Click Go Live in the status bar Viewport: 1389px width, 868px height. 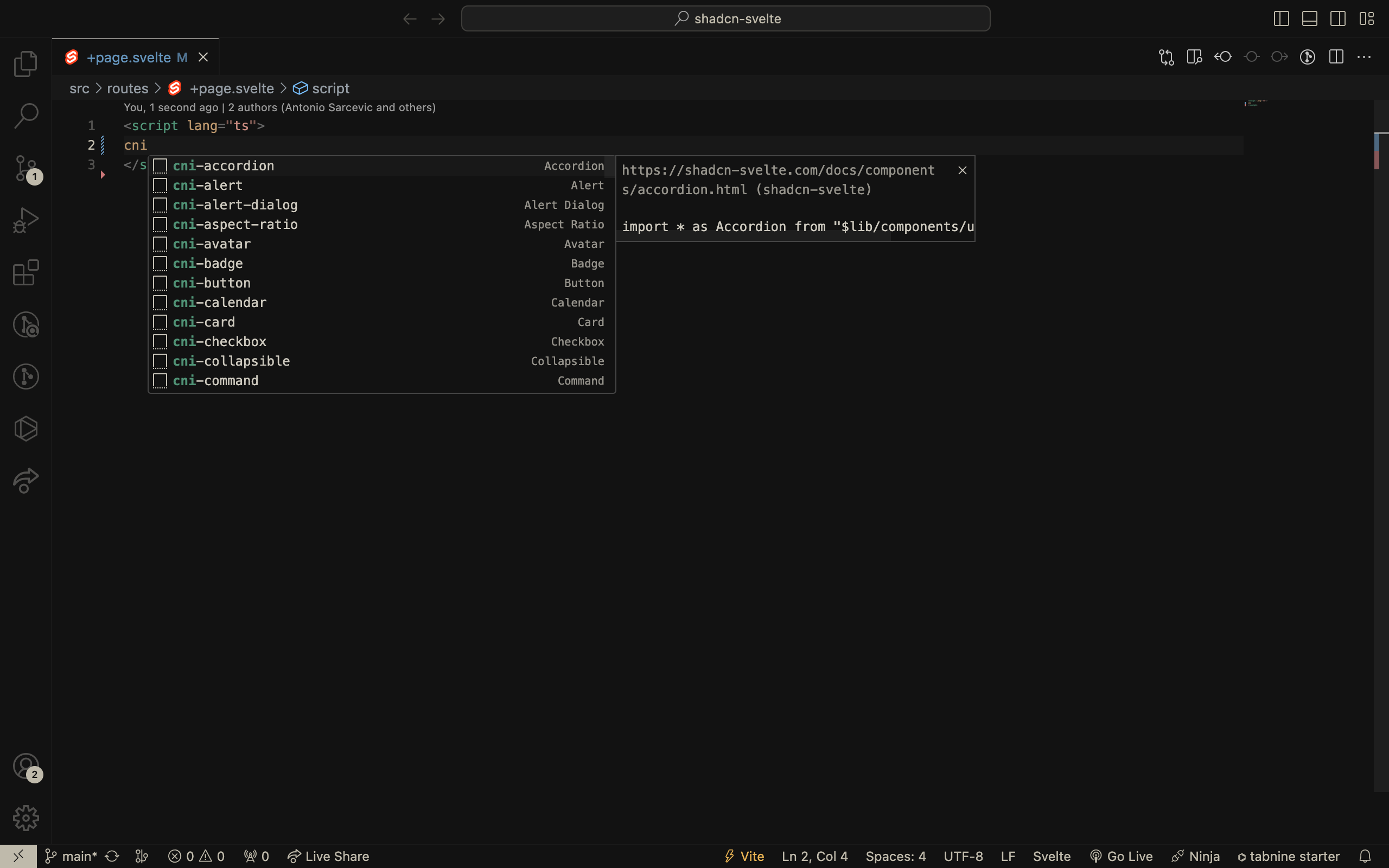point(1121,856)
